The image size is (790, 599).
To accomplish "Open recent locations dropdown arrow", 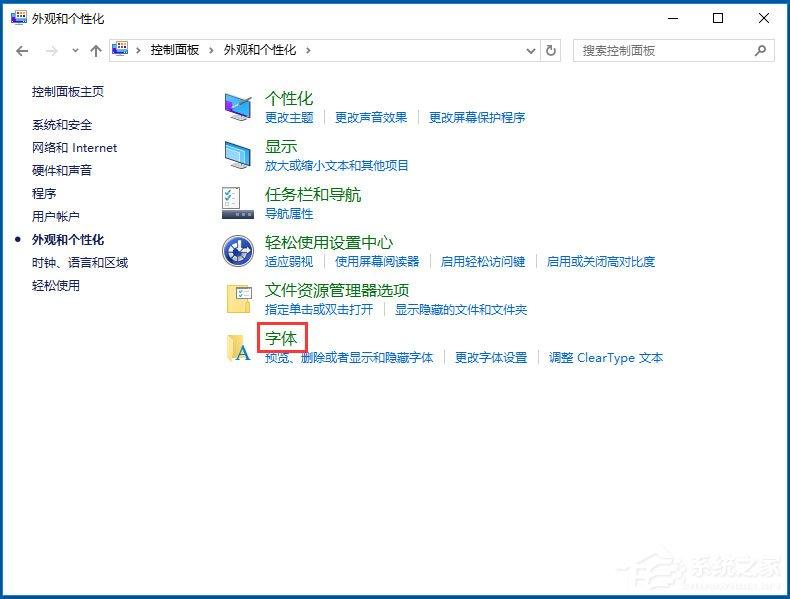I will [75, 51].
